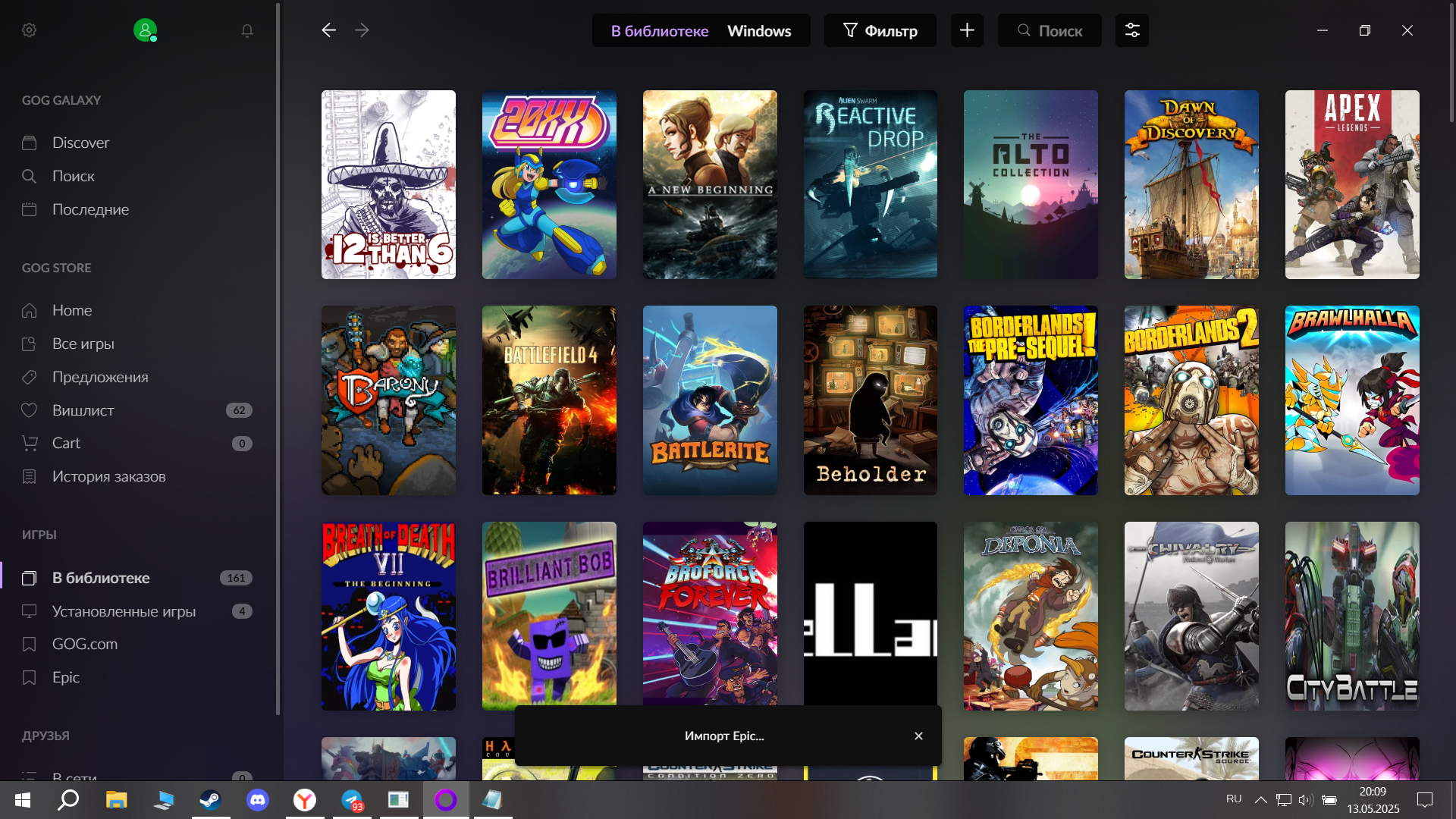Open Вишлист with 62 items

point(139,410)
